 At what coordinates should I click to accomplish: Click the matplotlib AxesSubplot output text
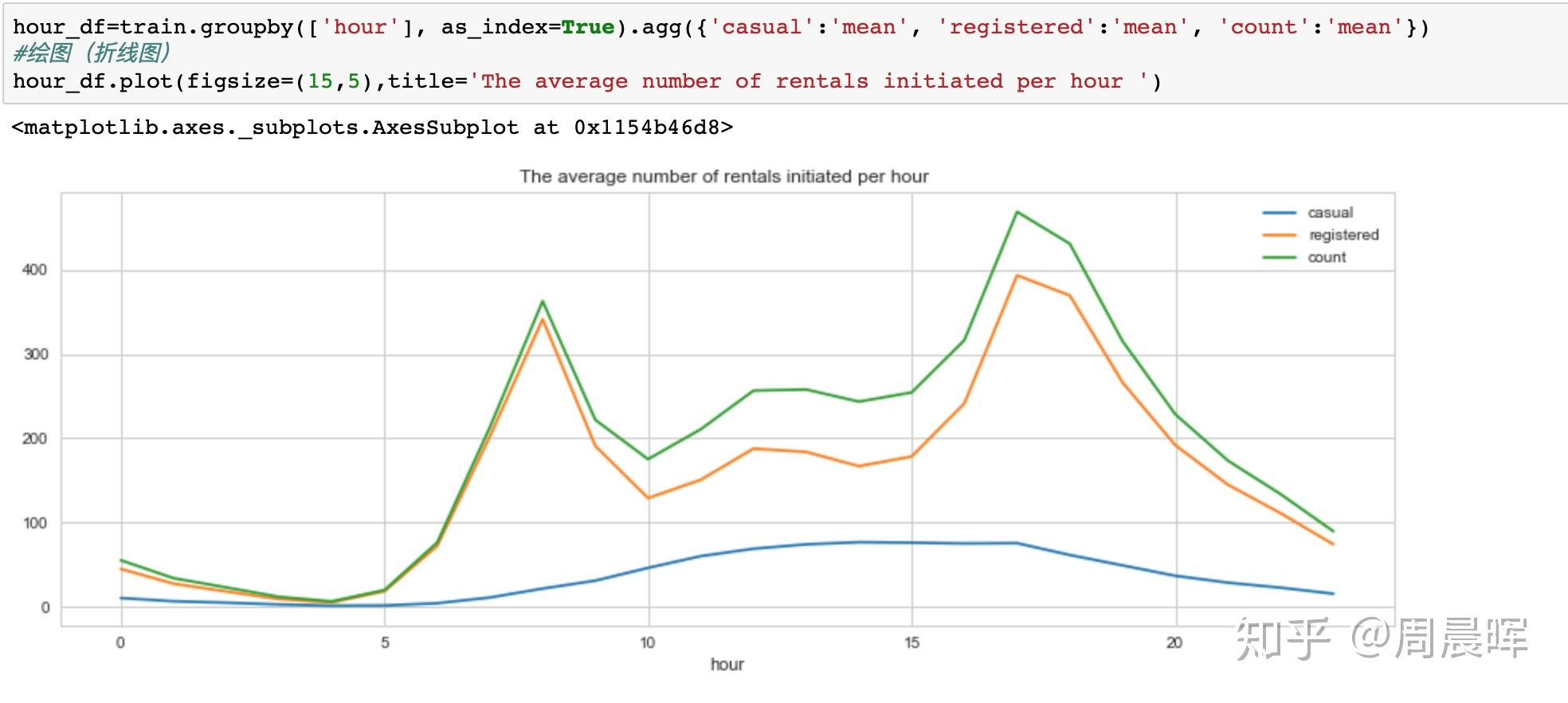(372, 128)
